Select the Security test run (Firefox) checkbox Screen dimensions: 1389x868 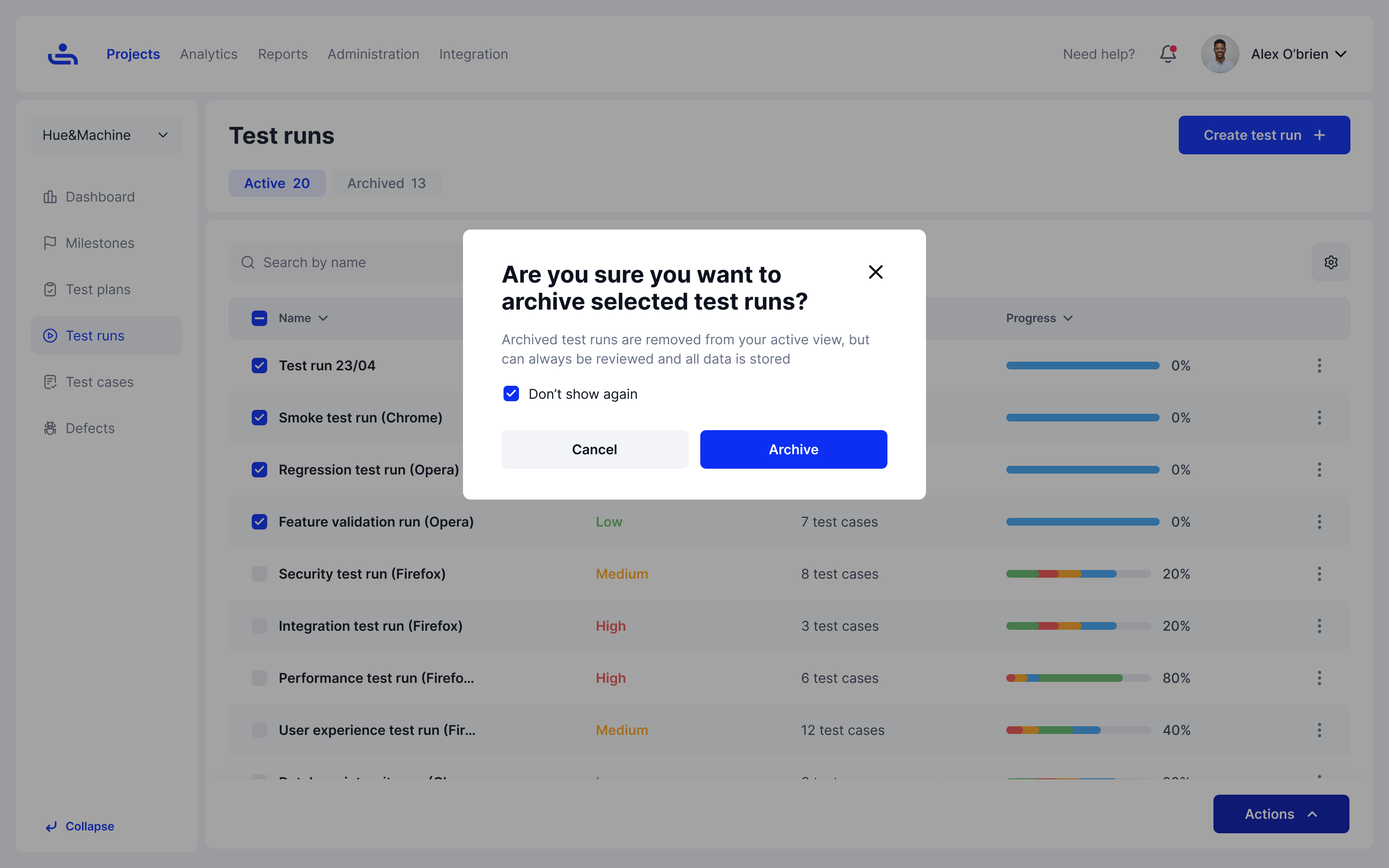259,574
